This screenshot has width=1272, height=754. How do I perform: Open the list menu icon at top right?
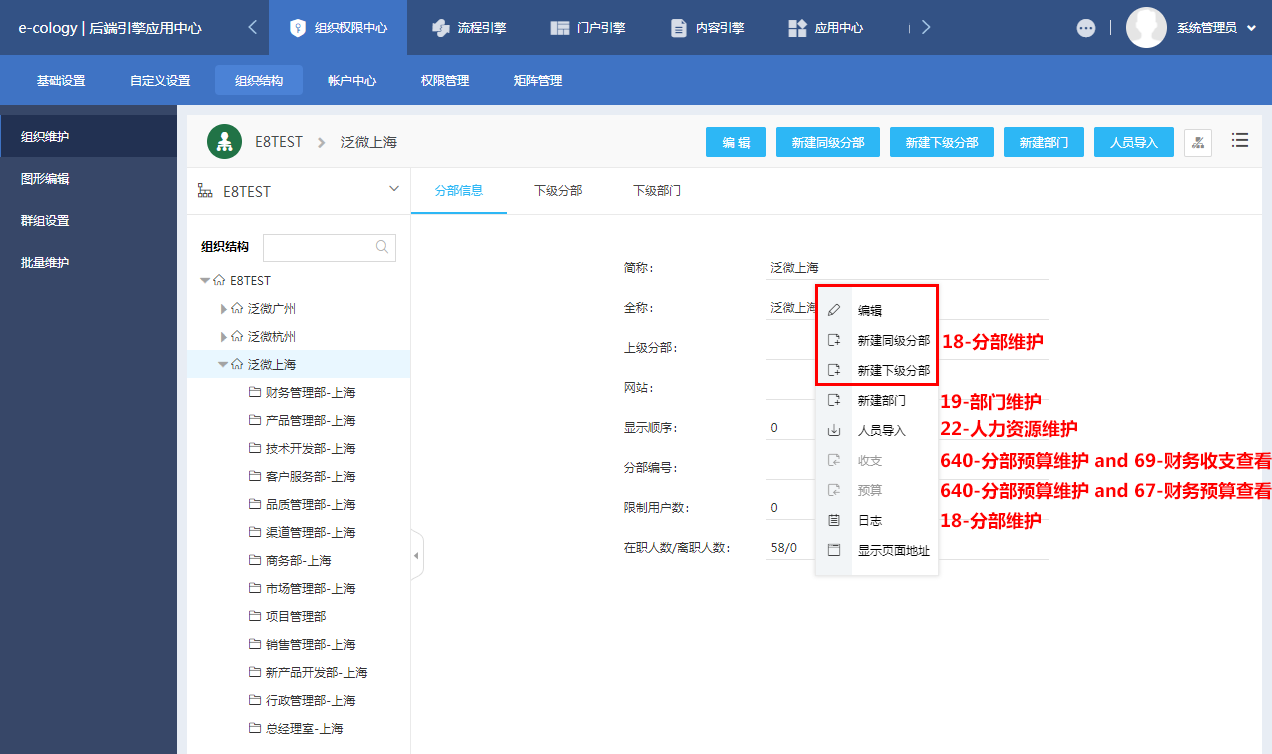[1240, 141]
